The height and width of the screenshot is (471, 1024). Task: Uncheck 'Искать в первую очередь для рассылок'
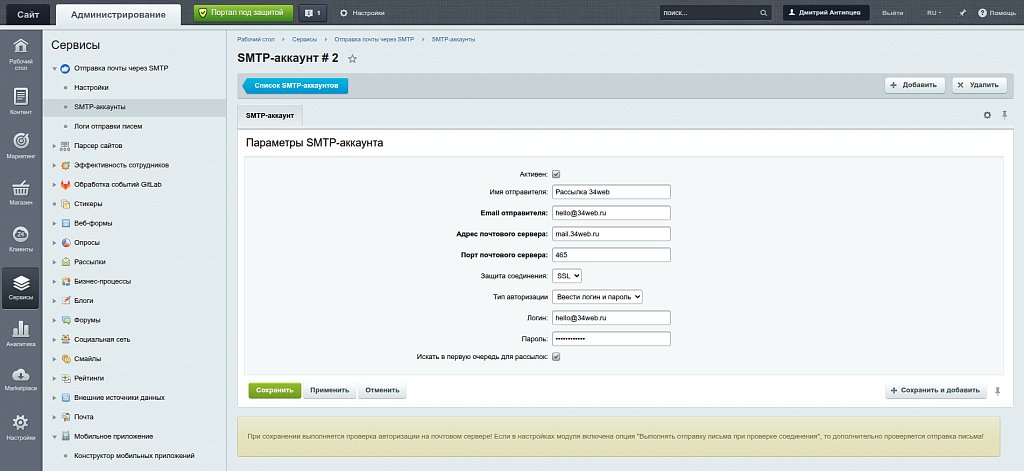pyautogui.click(x=556, y=356)
